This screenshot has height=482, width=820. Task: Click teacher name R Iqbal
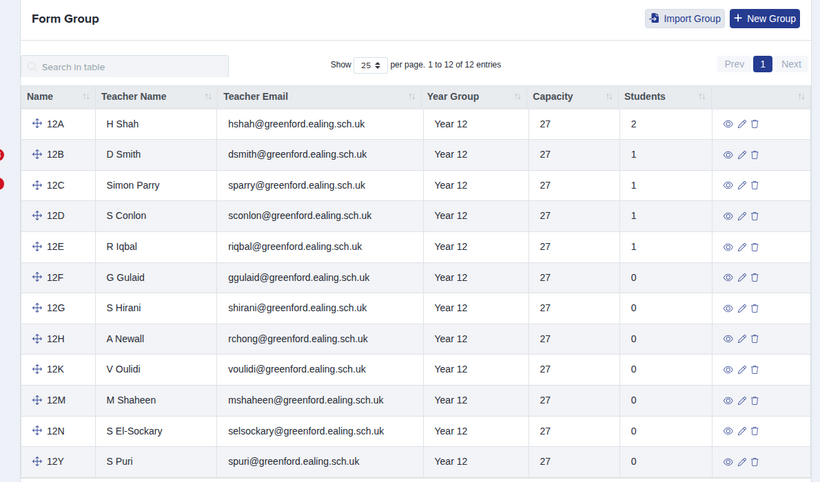(x=121, y=246)
